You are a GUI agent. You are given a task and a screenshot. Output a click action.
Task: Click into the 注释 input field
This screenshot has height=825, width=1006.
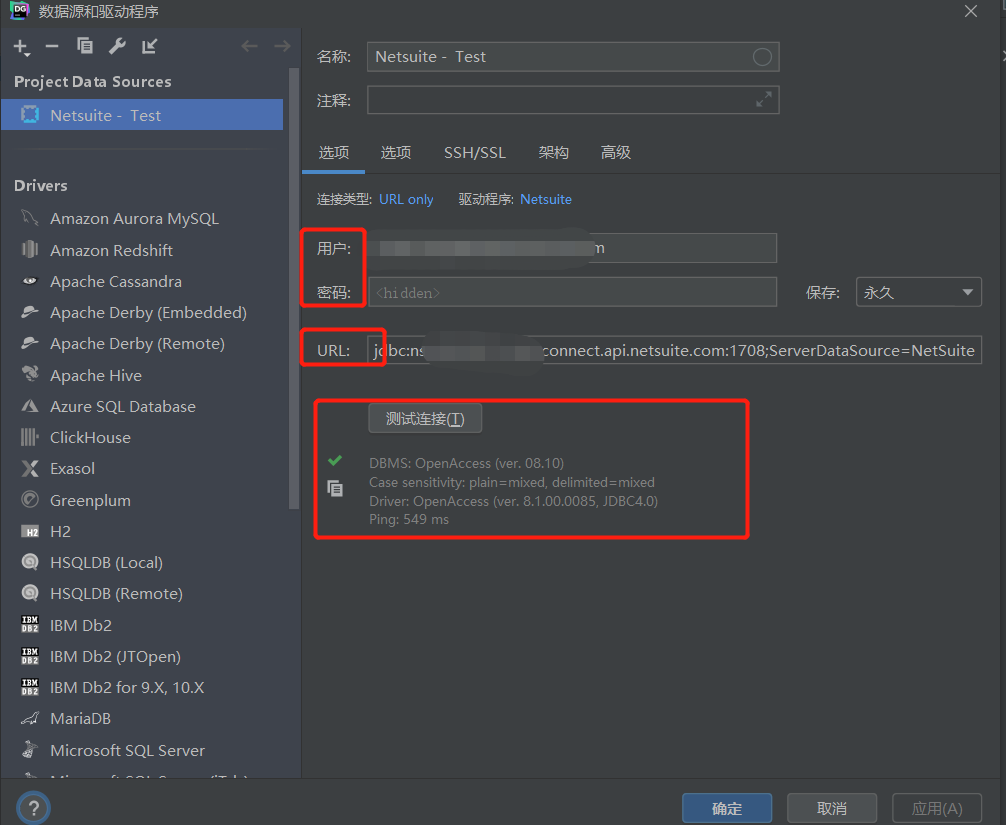click(573, 100)
